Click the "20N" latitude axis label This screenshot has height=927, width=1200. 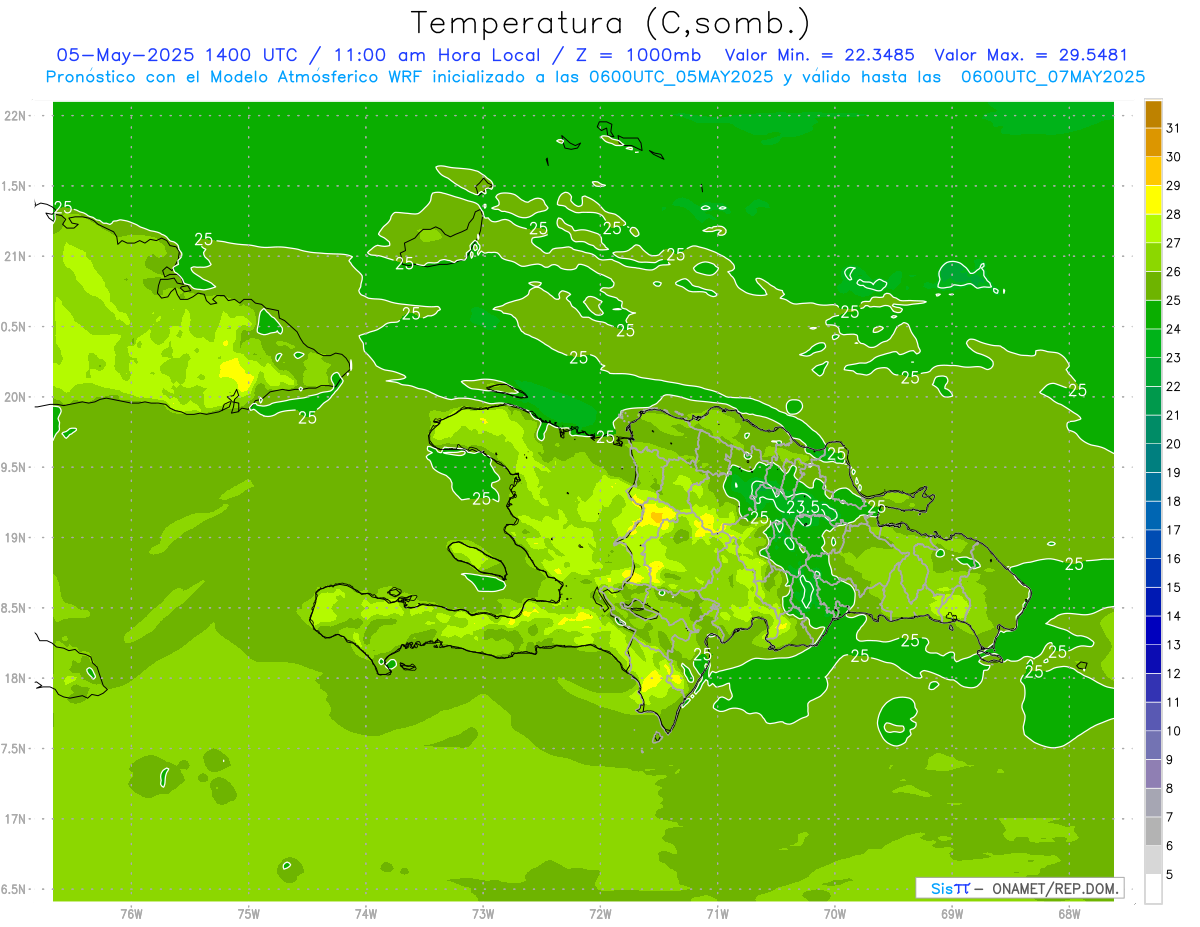click(x=14, y=397)
